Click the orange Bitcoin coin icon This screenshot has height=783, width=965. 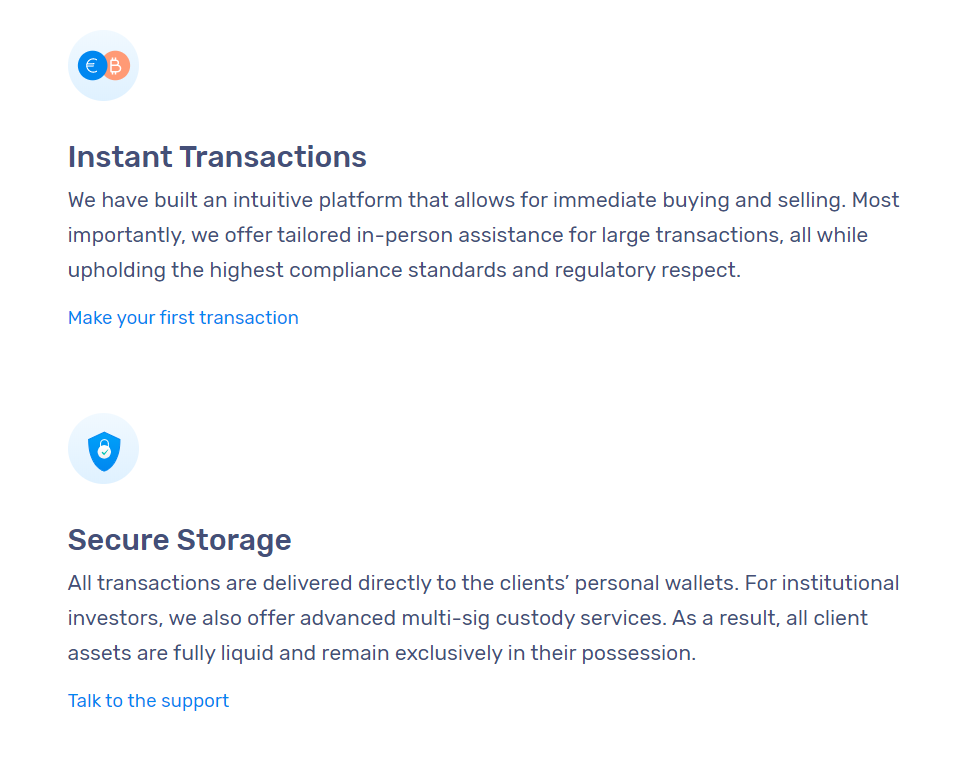[x=118, y=65]
